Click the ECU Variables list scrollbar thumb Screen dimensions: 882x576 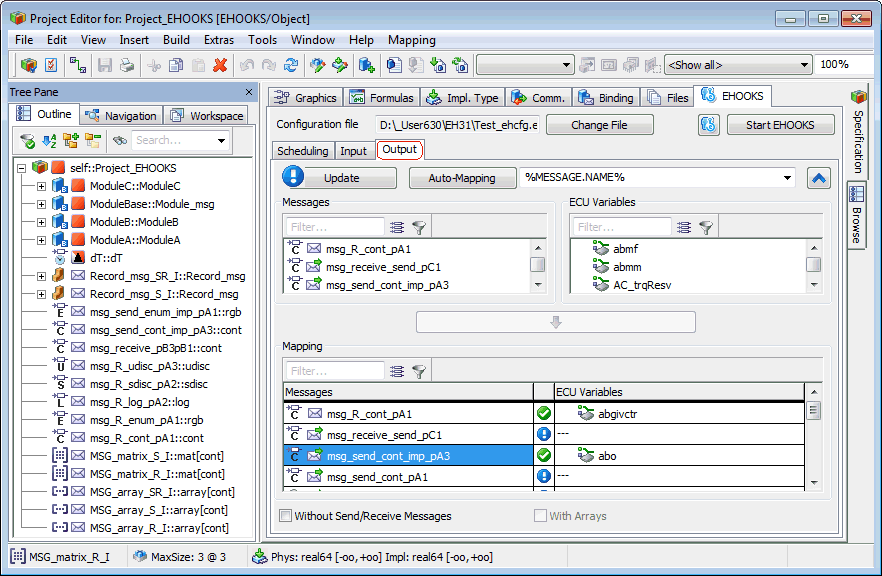(813, 264)
